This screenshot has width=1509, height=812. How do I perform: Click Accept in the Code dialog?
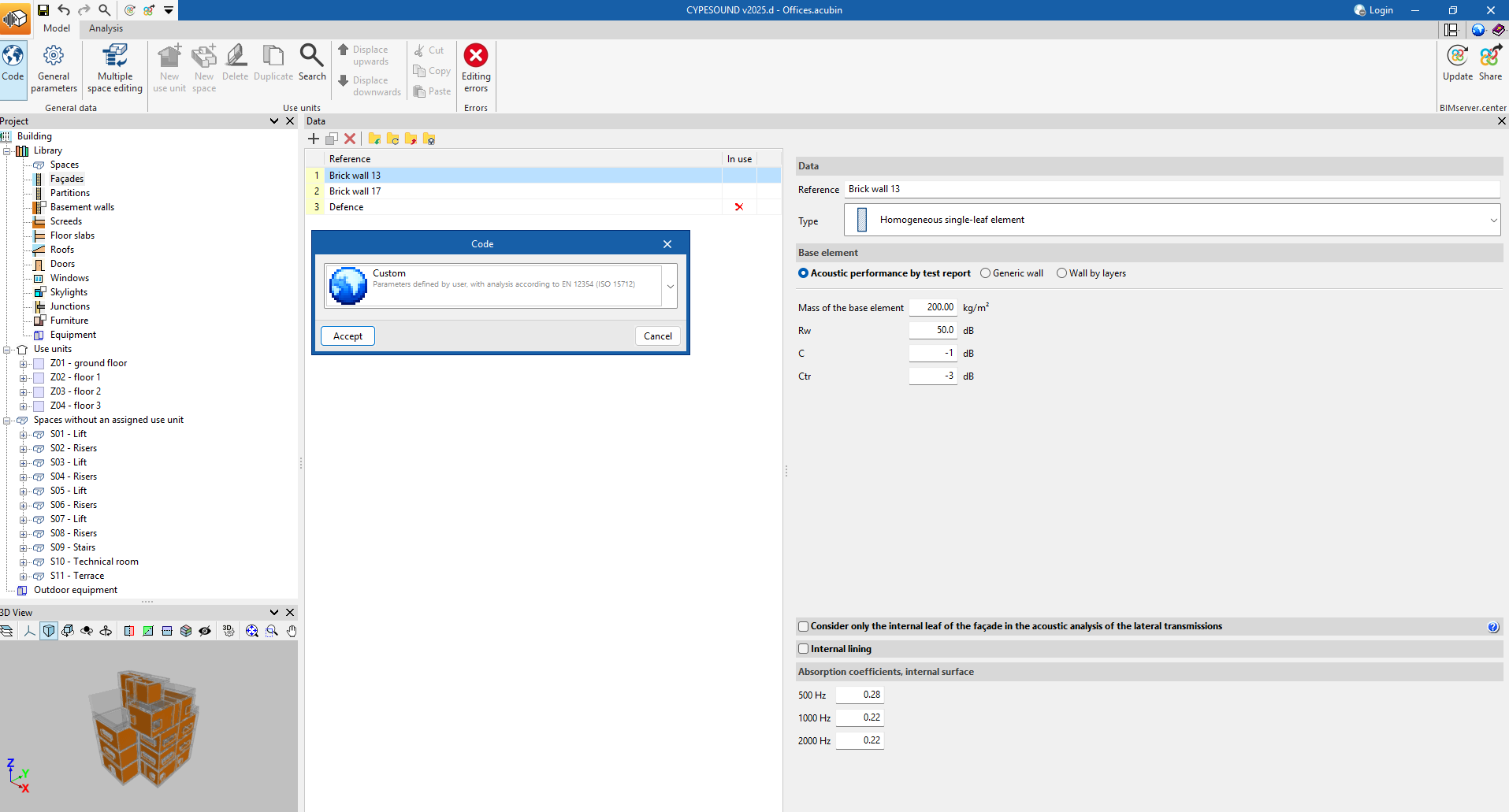(x=348, y=336)
